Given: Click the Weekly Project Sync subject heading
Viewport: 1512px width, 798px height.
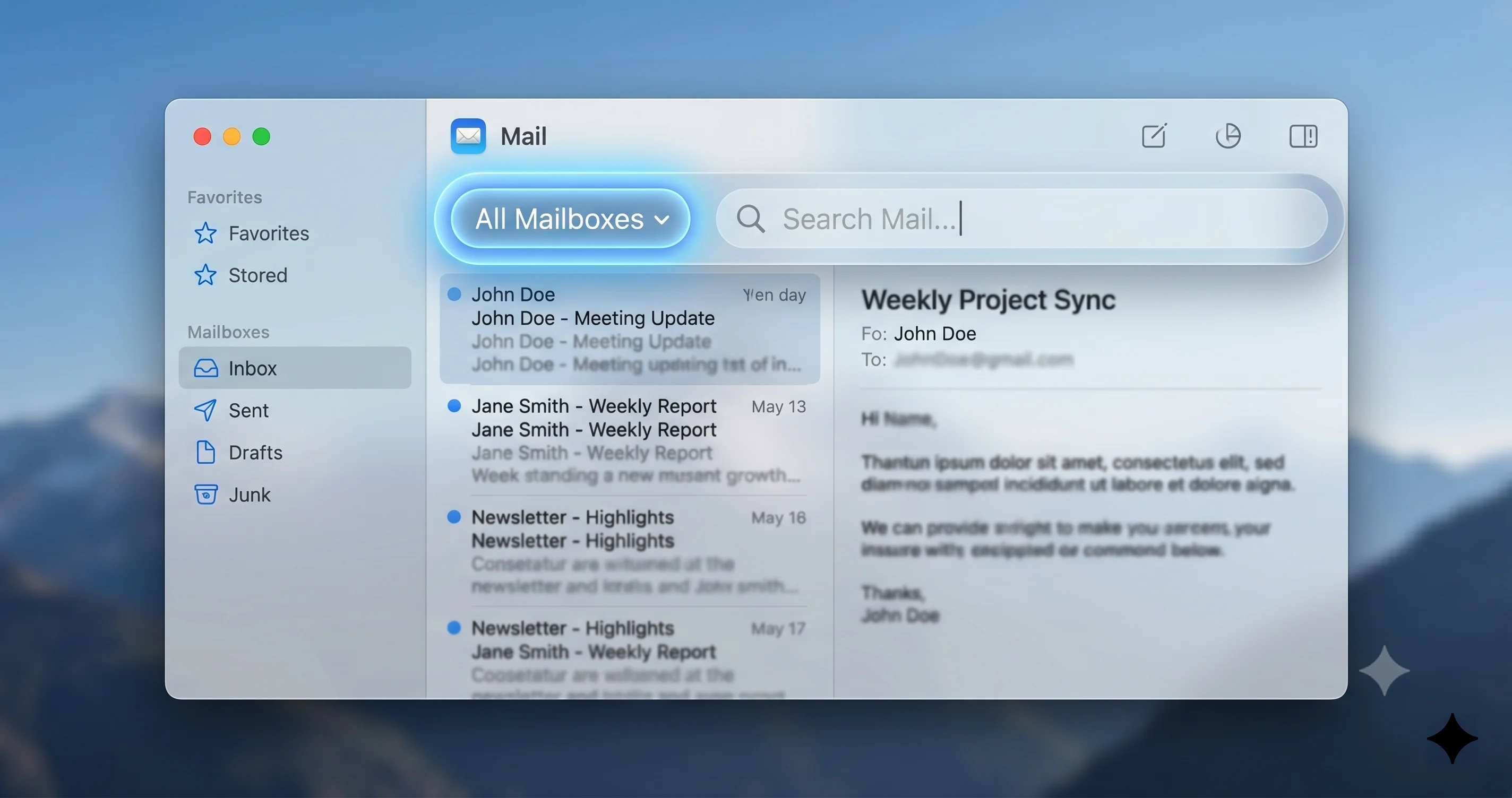Looking at the screenshot, I should (989, 300).
